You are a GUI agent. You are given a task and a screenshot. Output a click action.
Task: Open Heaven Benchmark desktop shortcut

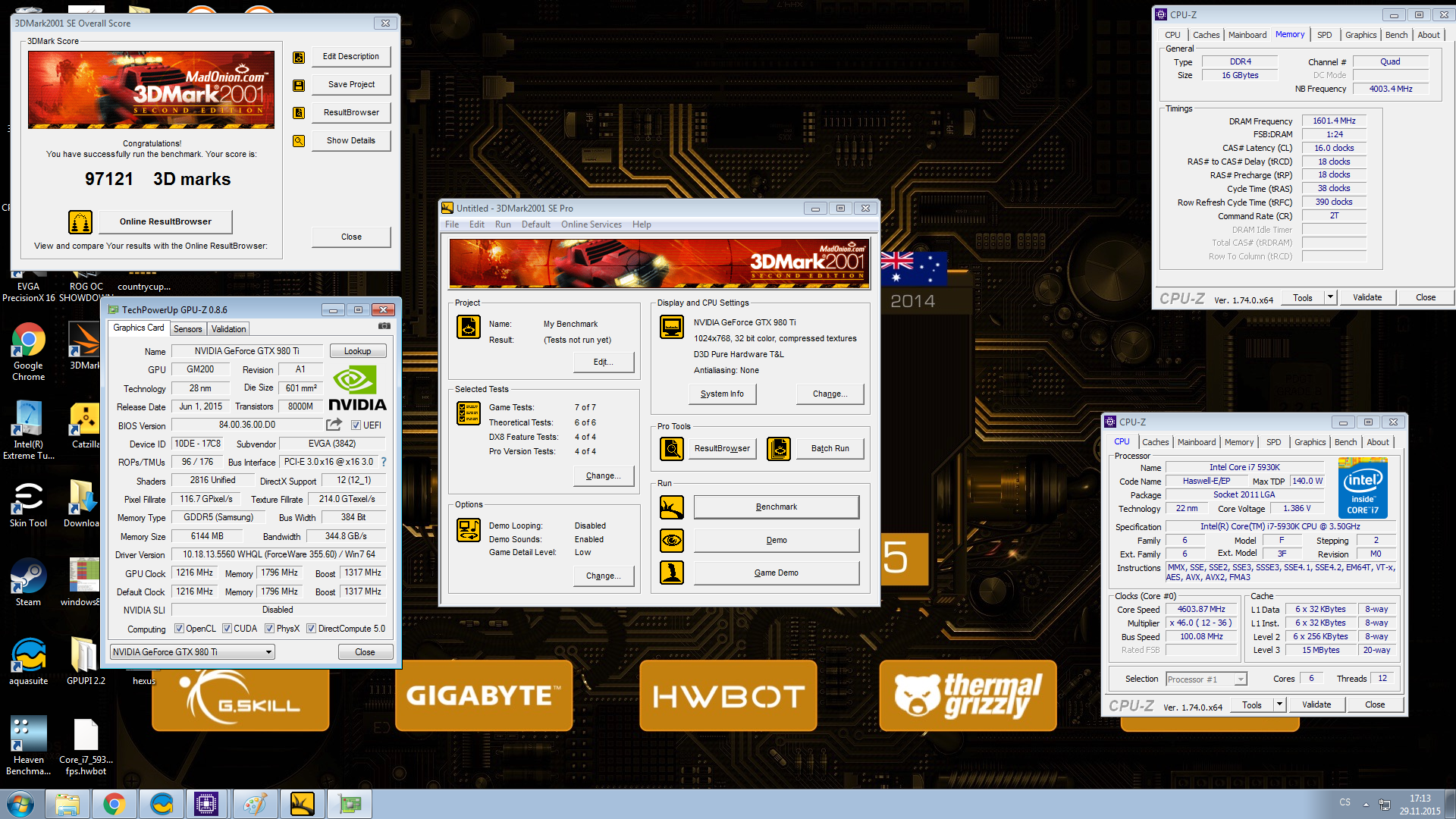(29, 746)
